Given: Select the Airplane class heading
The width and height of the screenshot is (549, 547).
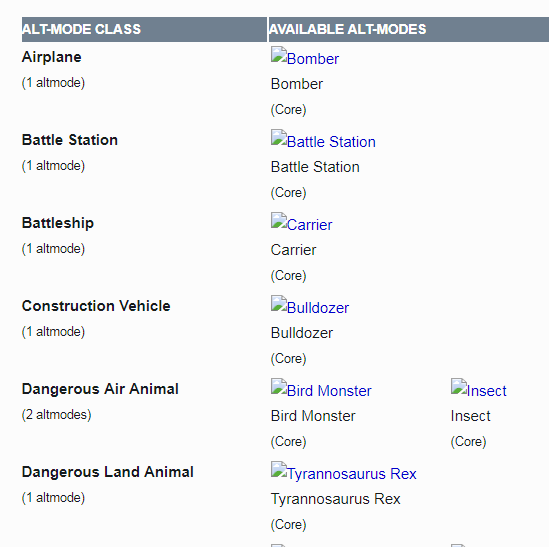Looking at the screenshot, I should (51, 57).
